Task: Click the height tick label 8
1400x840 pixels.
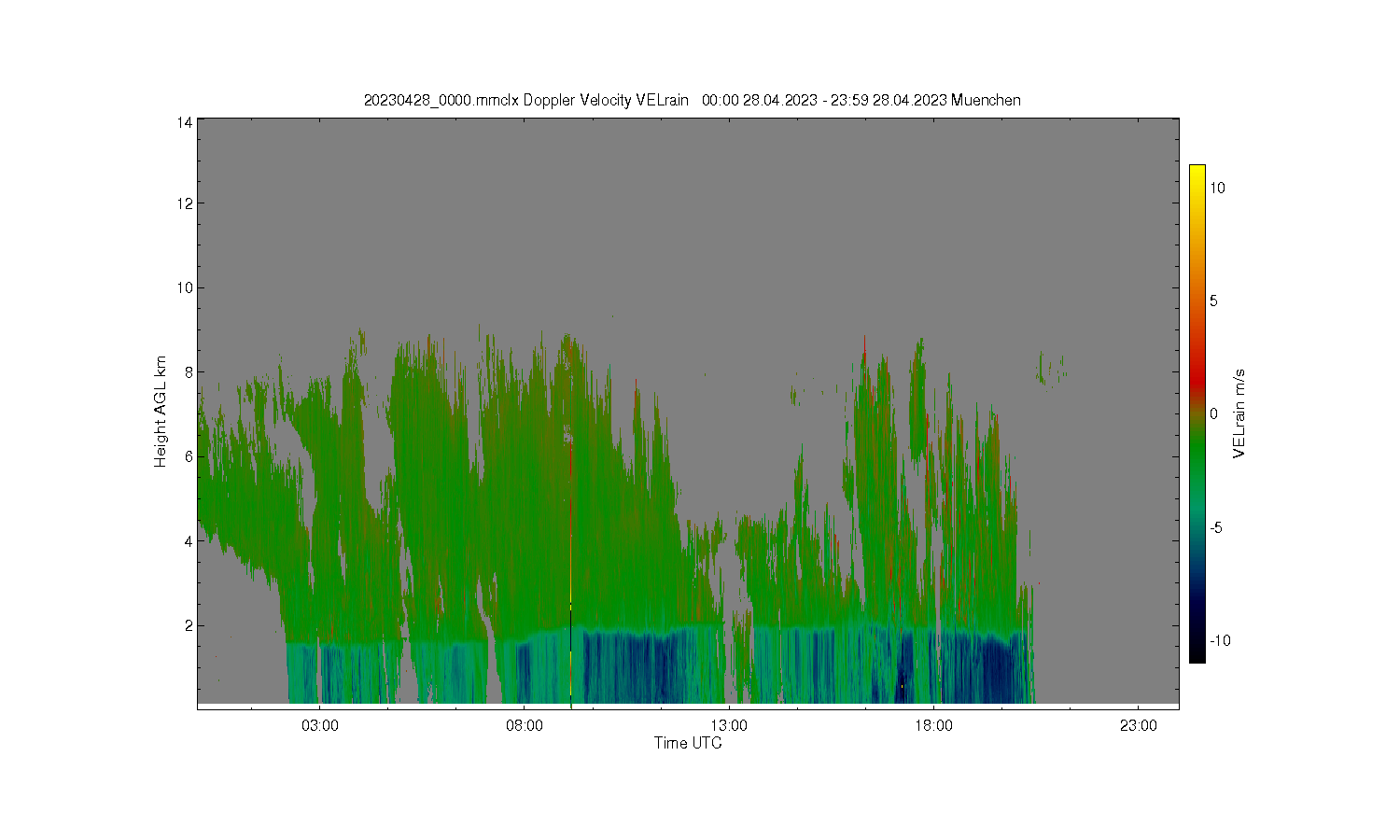Action: (189, 372)
